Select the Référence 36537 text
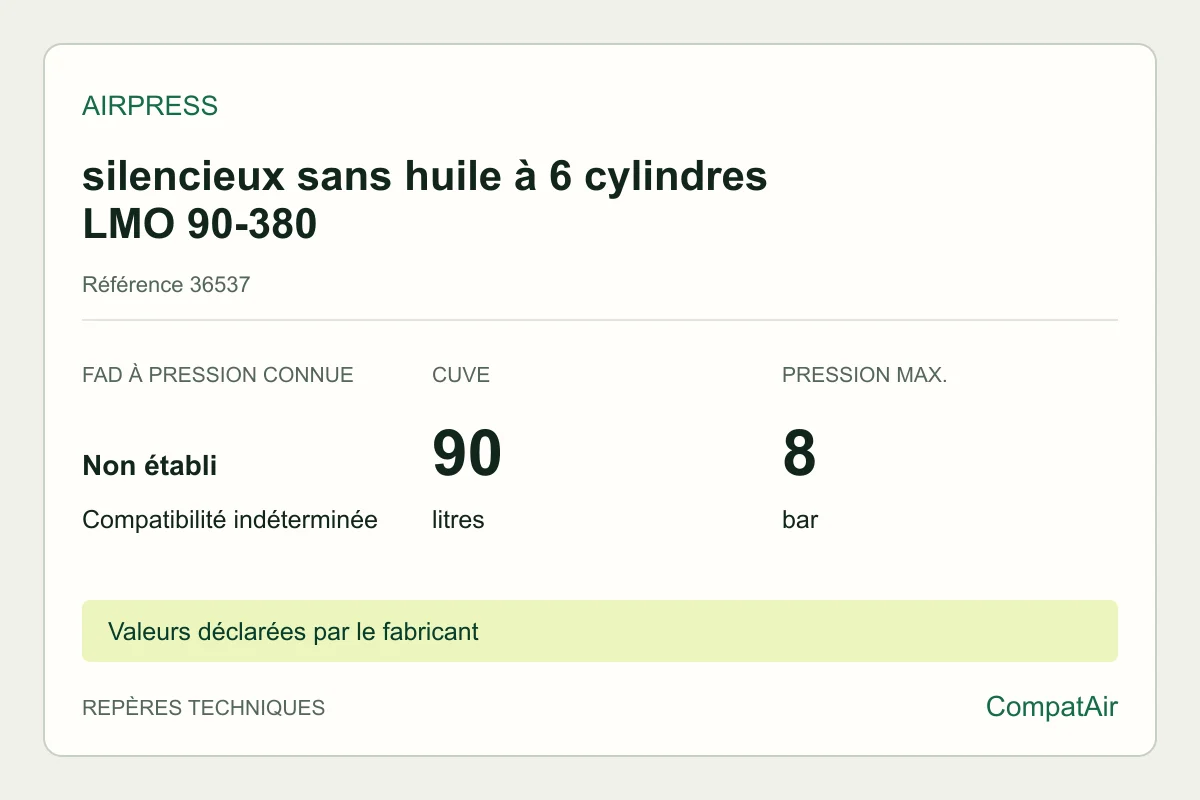Image resolution: width=1200 pixels, height=800 pixels. pos(166,285)
